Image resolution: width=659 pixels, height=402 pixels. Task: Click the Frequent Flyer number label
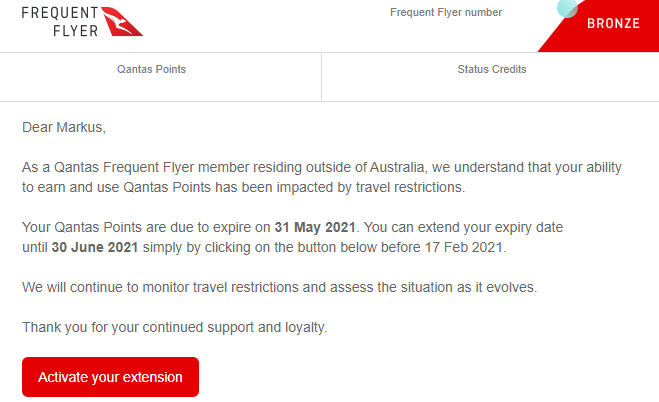point(445,13)
